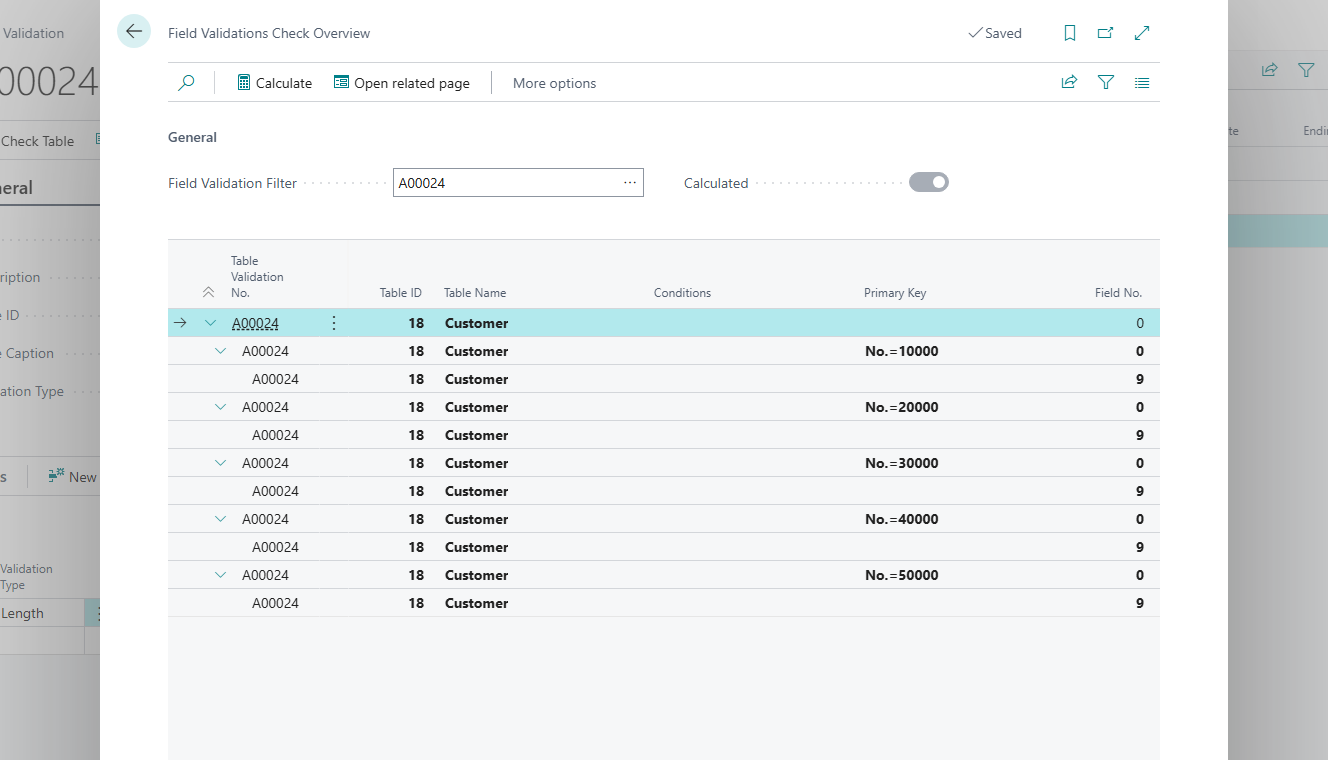Collapse the No.=30000 row group
The image size is (1328, 760).
click(220, 463)
